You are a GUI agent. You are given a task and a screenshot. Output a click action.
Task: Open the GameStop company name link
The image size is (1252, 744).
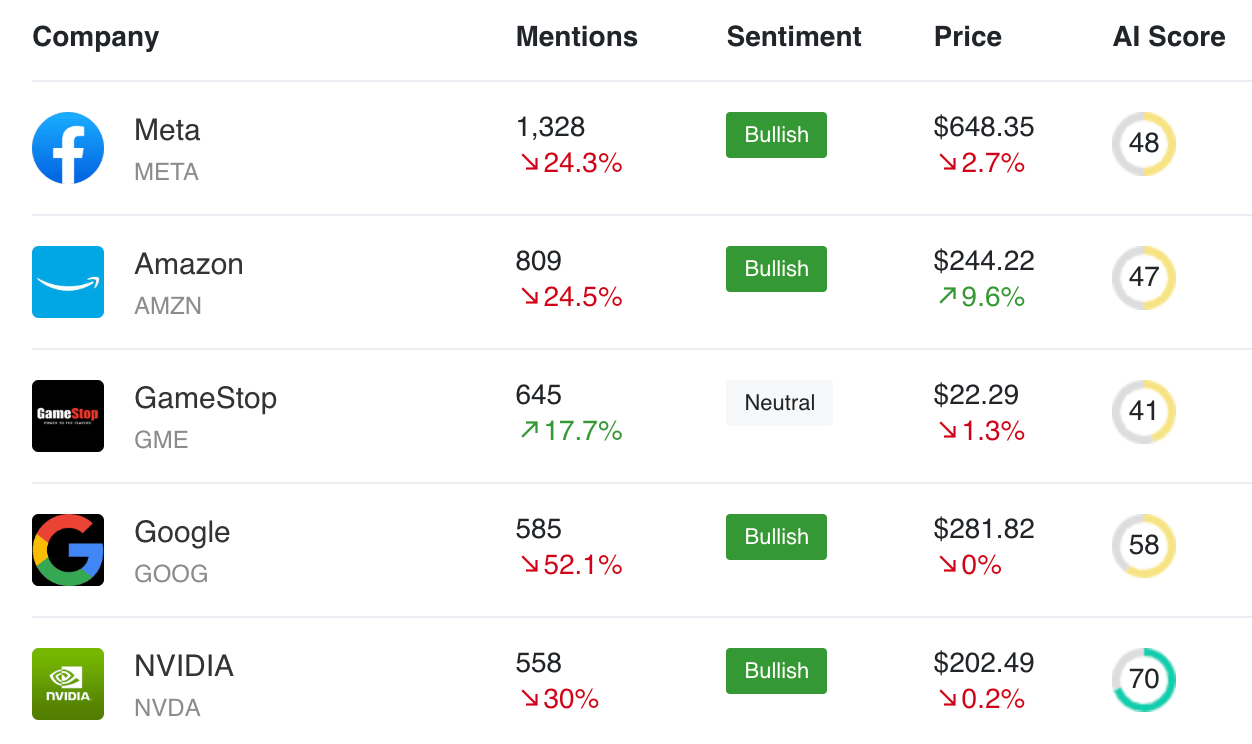click(205, 398)
